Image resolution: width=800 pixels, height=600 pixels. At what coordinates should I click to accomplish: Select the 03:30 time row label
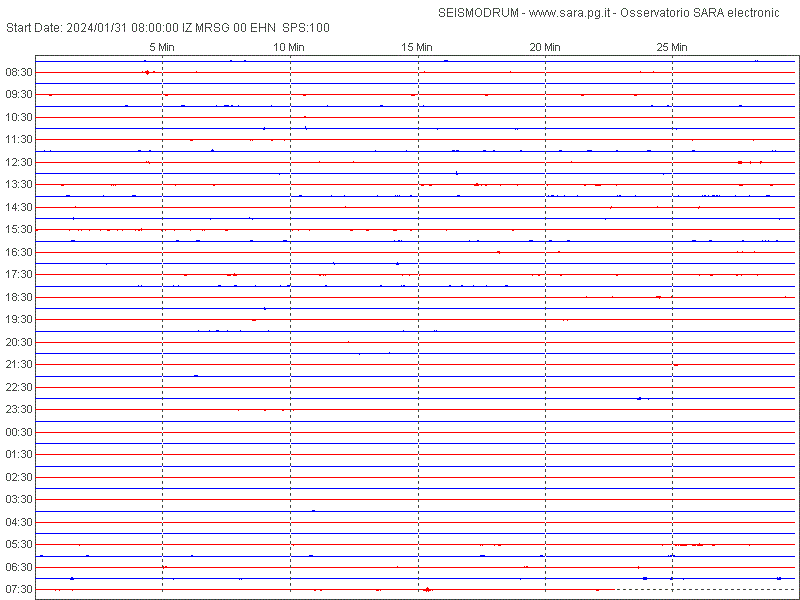click(19, 499)
